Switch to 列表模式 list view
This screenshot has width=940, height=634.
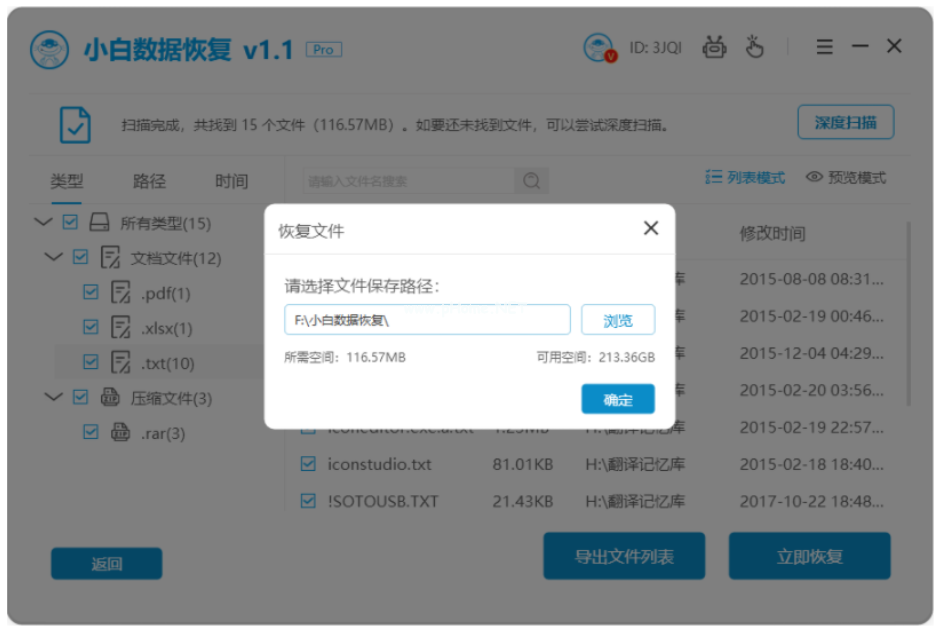pyautogui.click(x=745, y=178)
